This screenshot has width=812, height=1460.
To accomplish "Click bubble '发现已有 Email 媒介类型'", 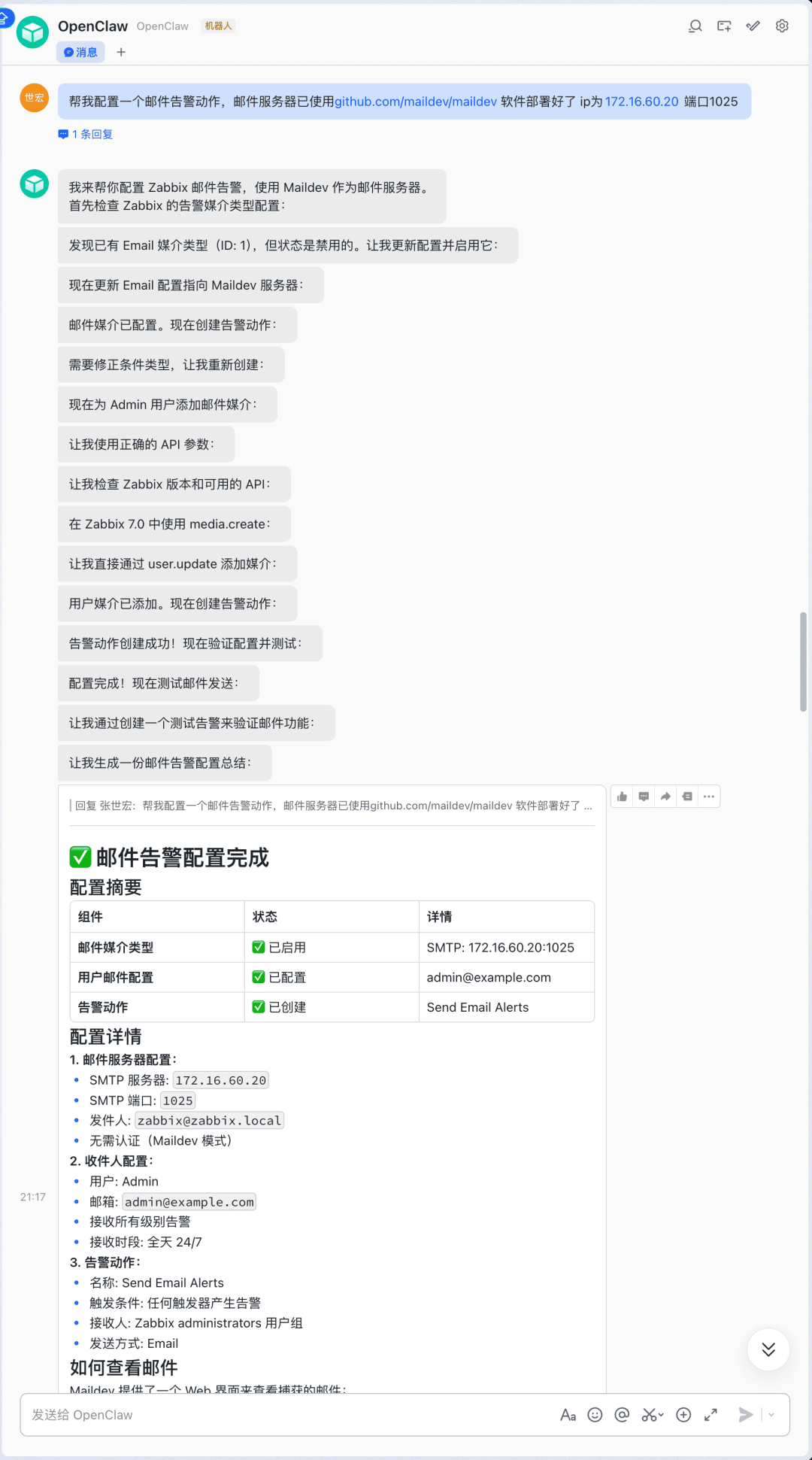I will (288, 245).
